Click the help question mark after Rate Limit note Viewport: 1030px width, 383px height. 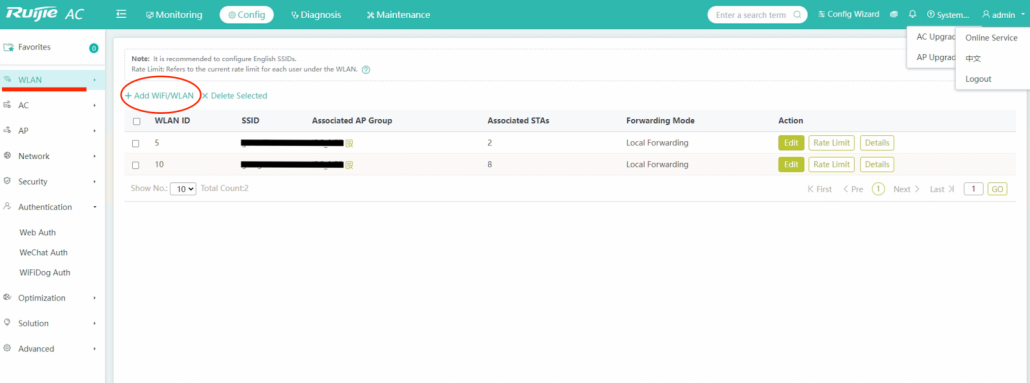coord(366,70)
